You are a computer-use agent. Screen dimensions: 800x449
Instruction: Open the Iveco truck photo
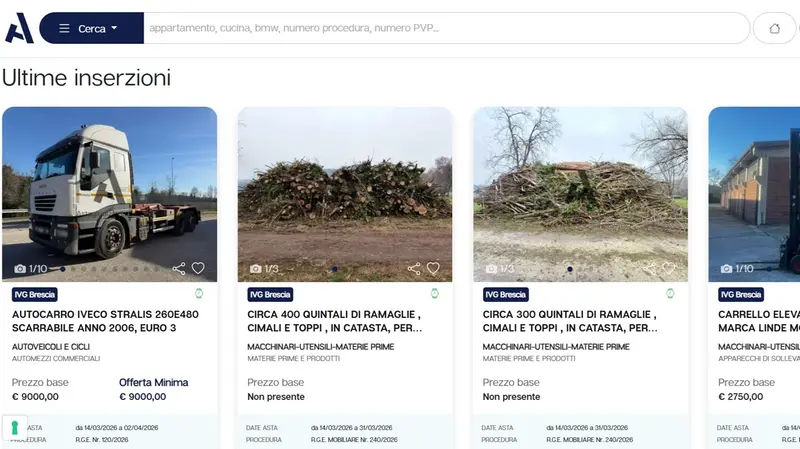110,194
